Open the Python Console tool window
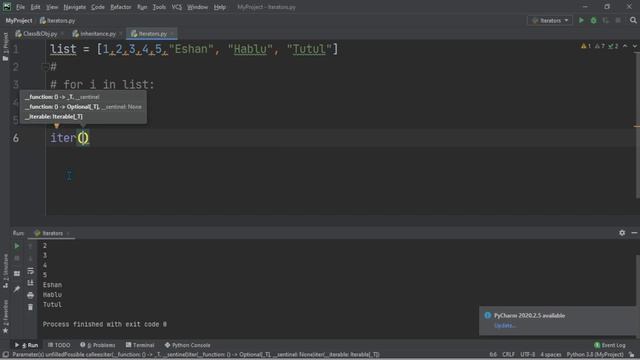This screenshot has width=640, height=360. click(x=187, y=345)
